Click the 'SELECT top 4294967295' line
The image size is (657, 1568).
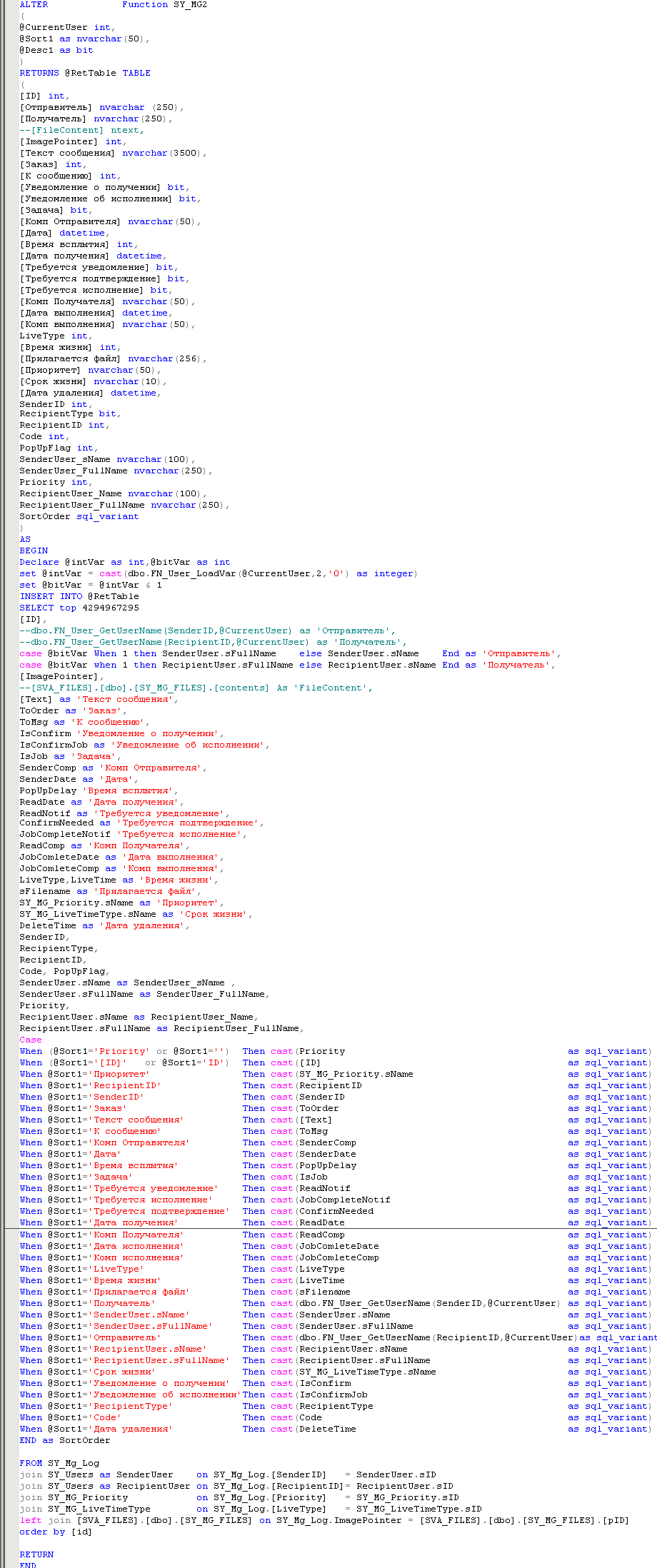pyautogui.click(x=79, y=608)
